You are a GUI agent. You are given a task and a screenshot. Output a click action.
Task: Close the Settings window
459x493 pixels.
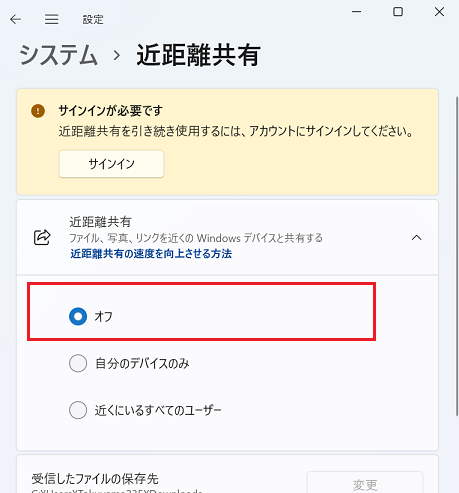click(x=439, y=12)
